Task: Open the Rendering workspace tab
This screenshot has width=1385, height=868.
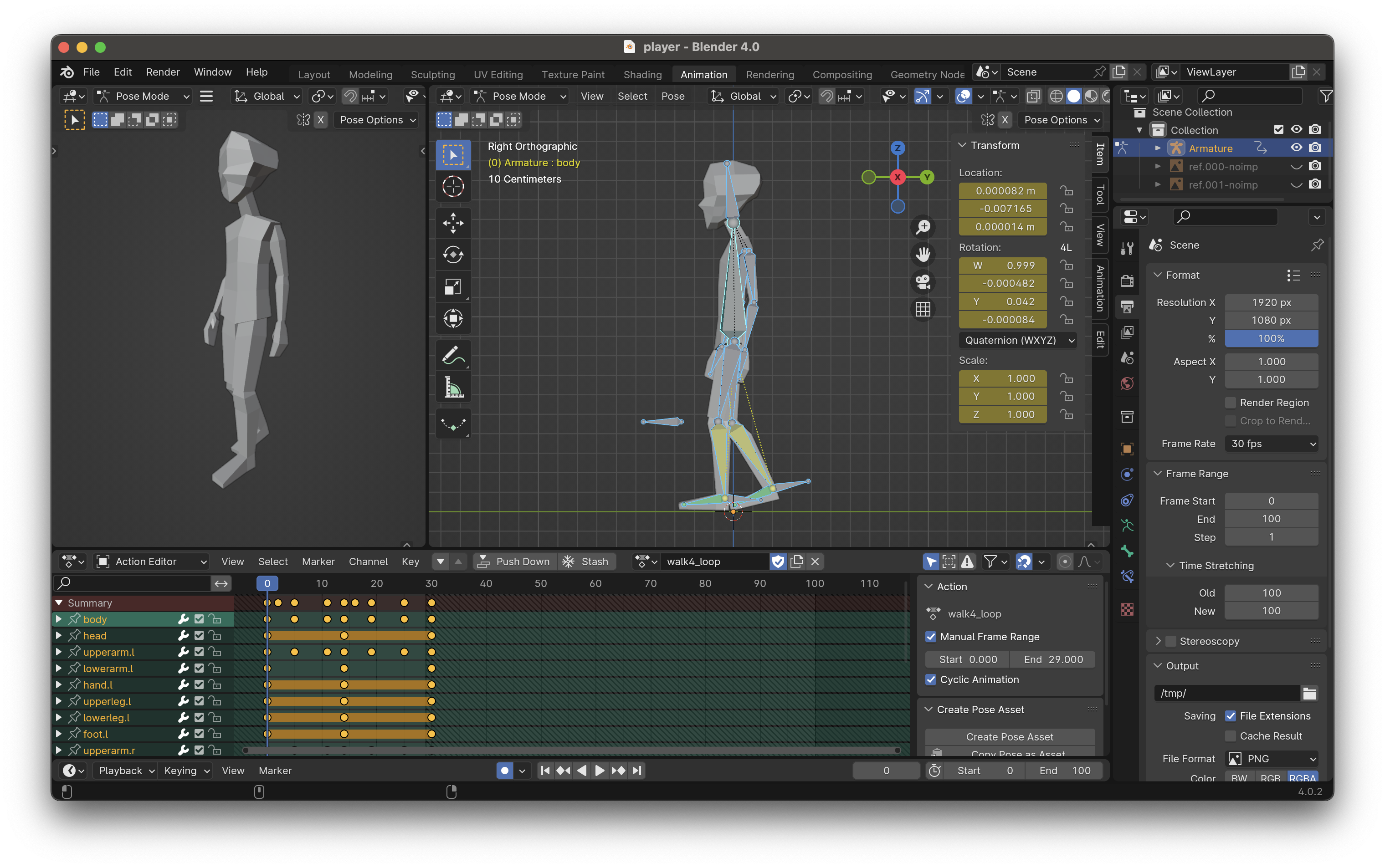Action: [770, 71]
